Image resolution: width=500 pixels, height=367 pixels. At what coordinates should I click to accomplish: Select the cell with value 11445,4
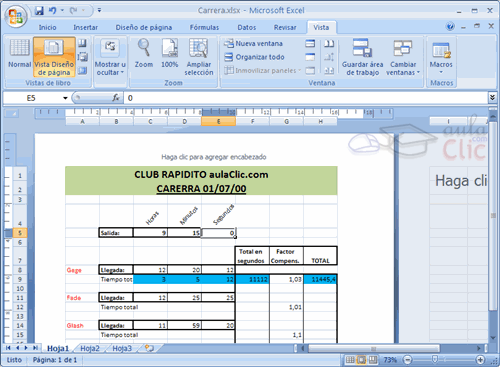[x=320, y=279]
